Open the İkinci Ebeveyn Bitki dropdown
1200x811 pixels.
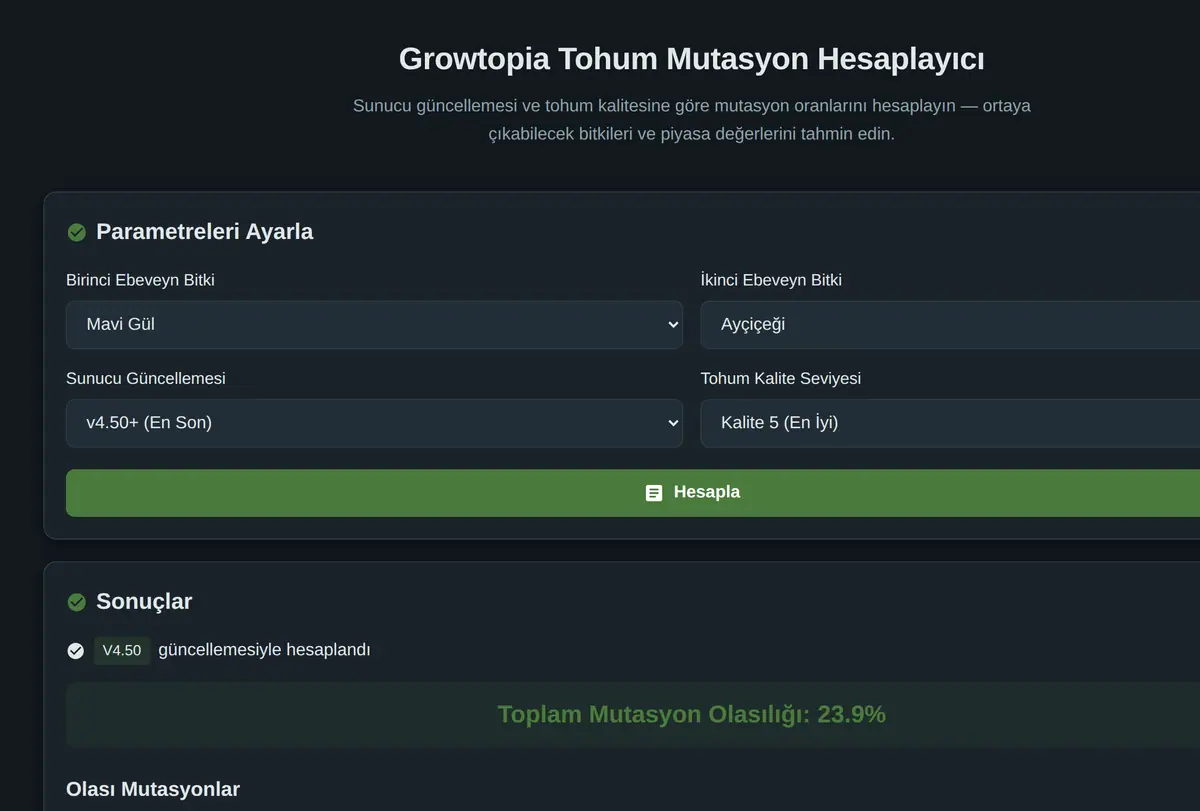[950, 325]
